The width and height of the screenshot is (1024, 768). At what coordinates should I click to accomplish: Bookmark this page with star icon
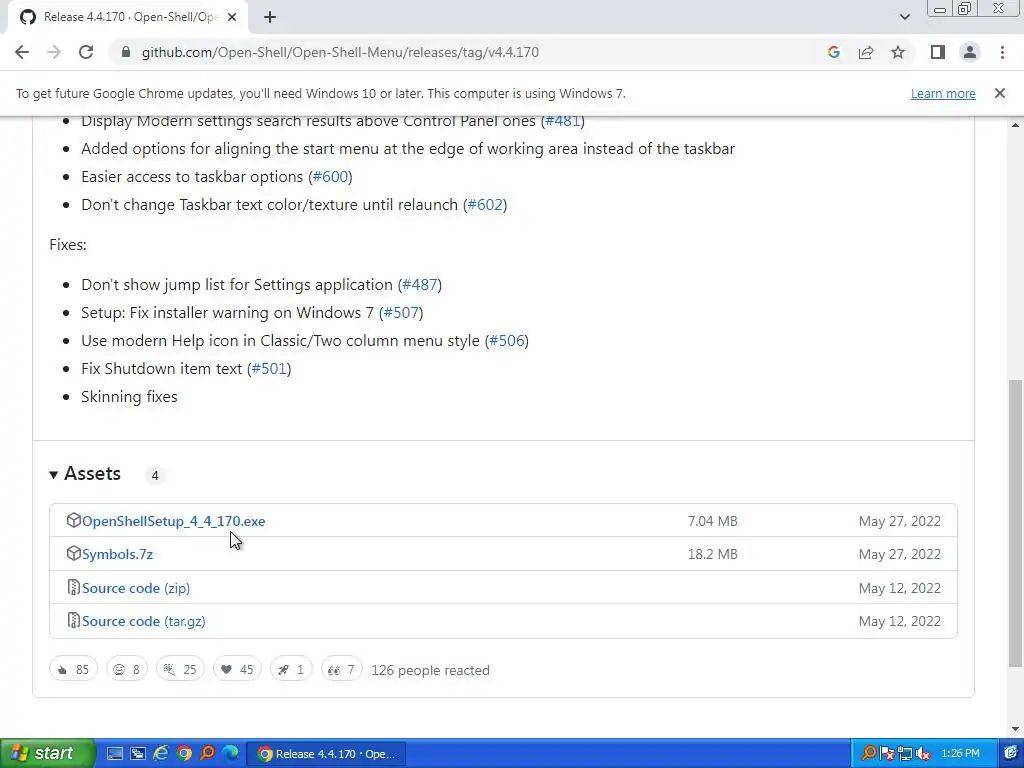click(898, 52)
